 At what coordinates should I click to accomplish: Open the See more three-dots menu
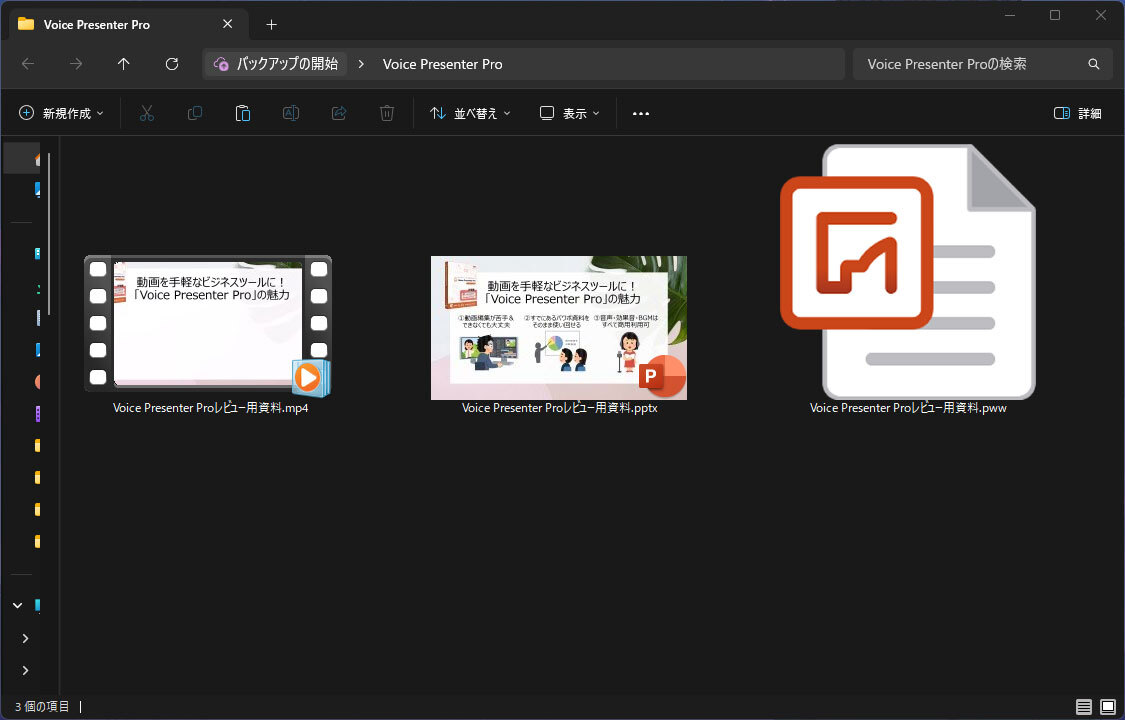click(641, 113)
